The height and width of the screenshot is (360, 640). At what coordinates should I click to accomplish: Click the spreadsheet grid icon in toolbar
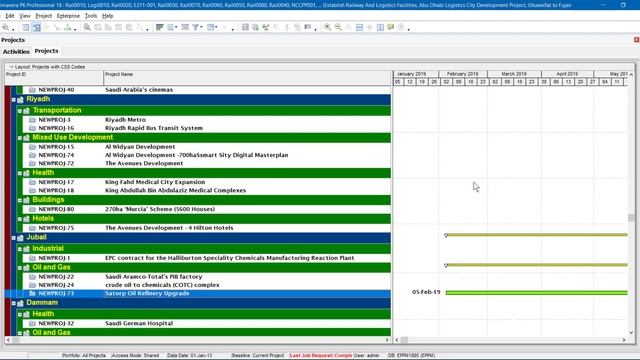point(245,27)
